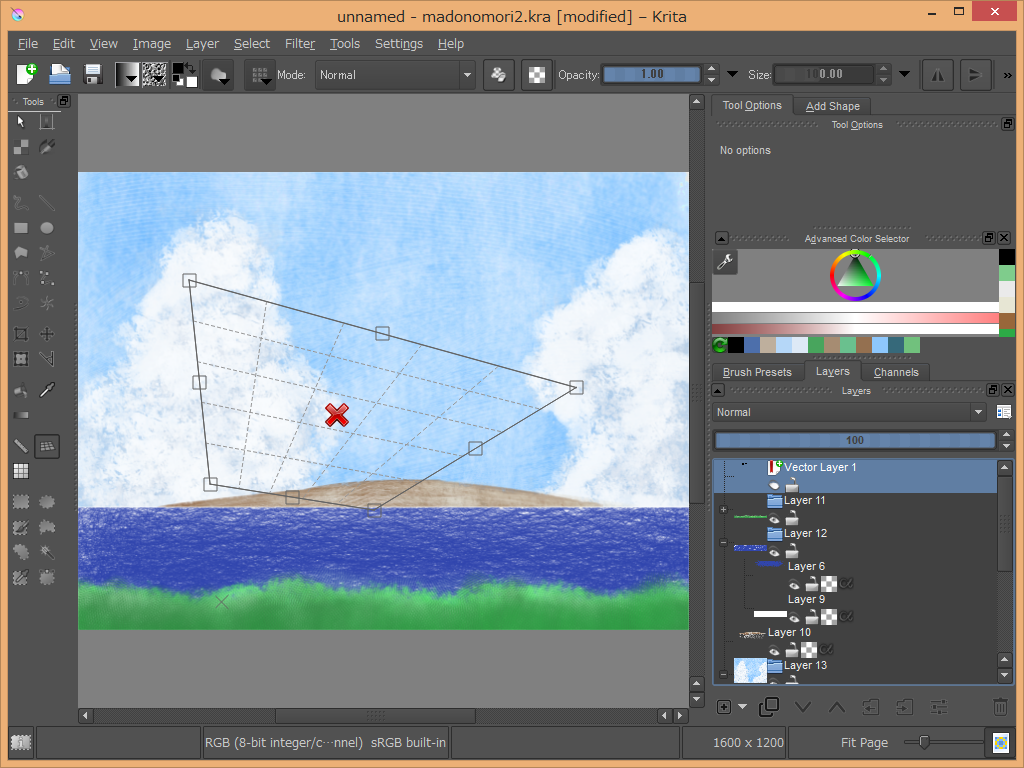Open layer properties sliders icon
1024x768 pixels.
(x=939, y=707)
